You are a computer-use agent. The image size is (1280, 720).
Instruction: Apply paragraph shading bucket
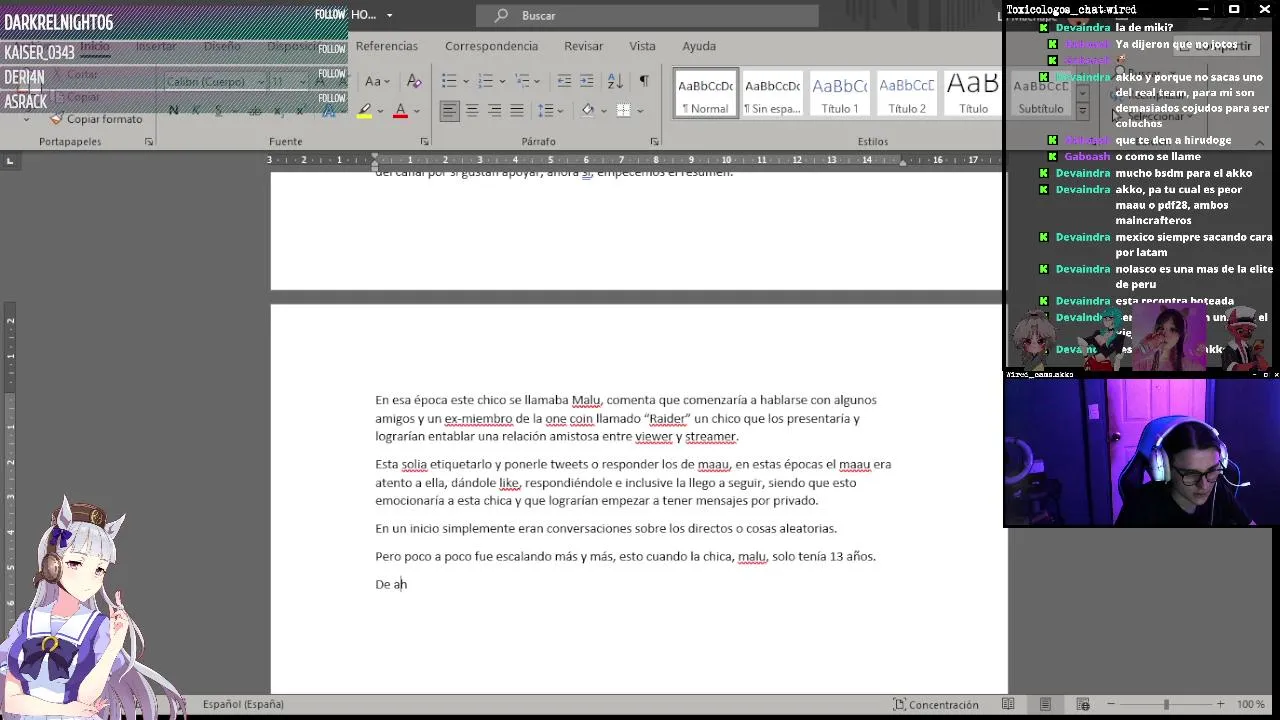pyautogui.click(x=588, y=110)
